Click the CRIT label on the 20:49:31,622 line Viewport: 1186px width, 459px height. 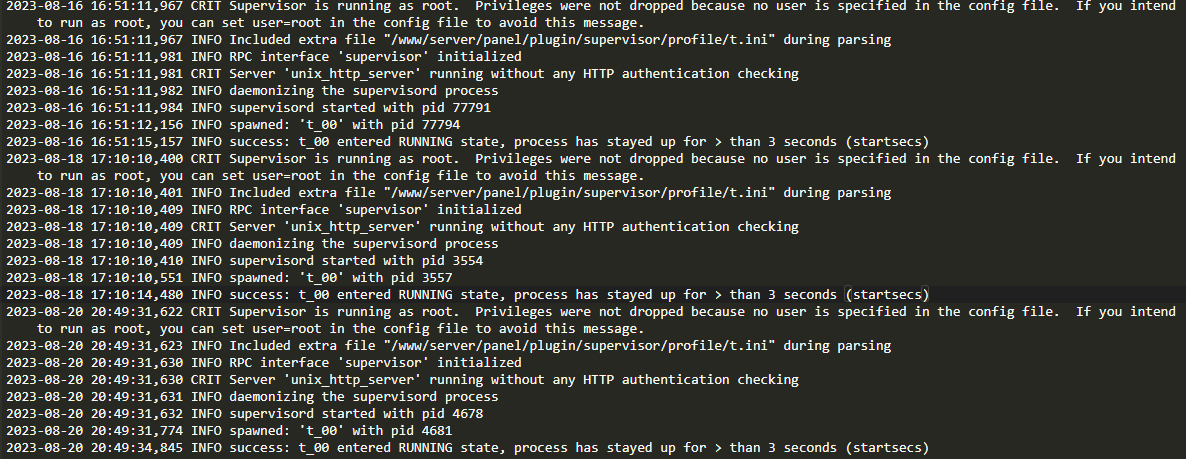[206, 312]
